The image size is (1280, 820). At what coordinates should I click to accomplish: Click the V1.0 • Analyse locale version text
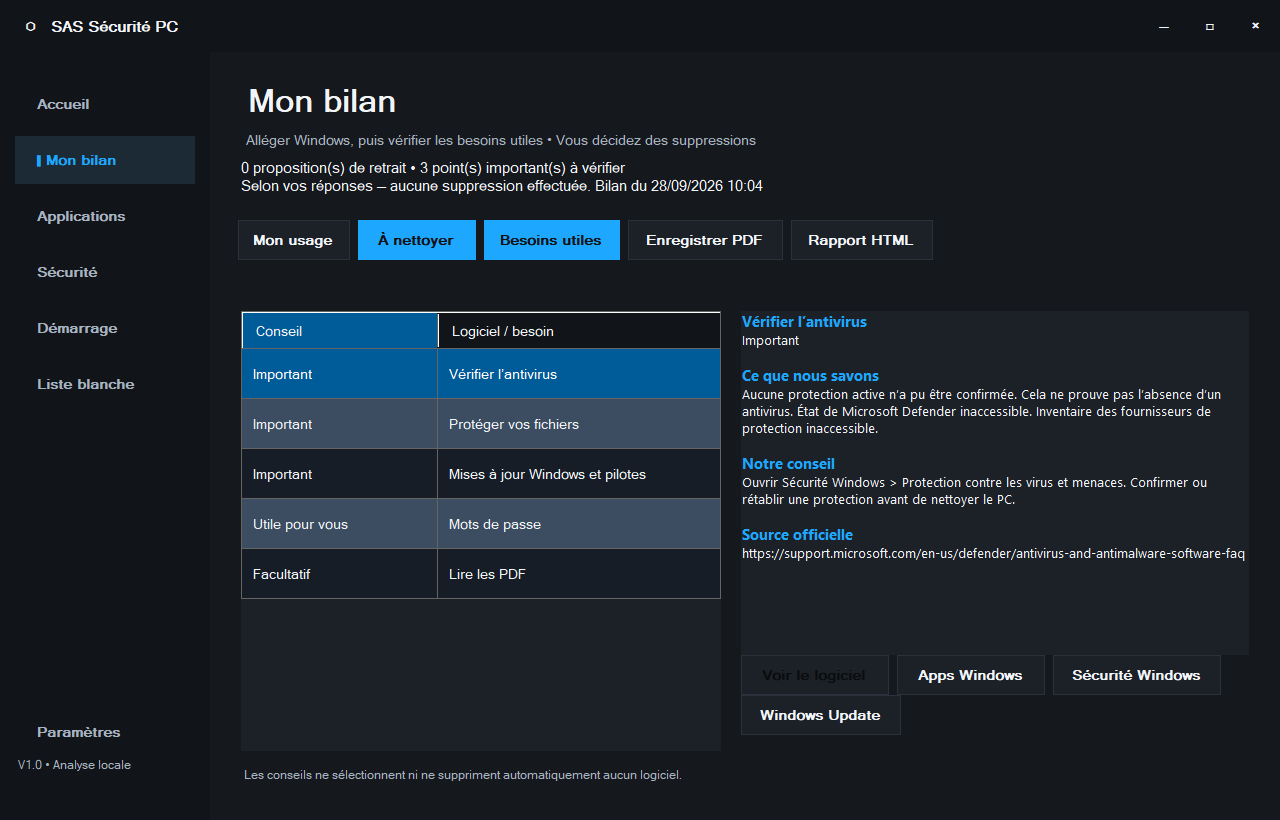click(x=74, y=765)
